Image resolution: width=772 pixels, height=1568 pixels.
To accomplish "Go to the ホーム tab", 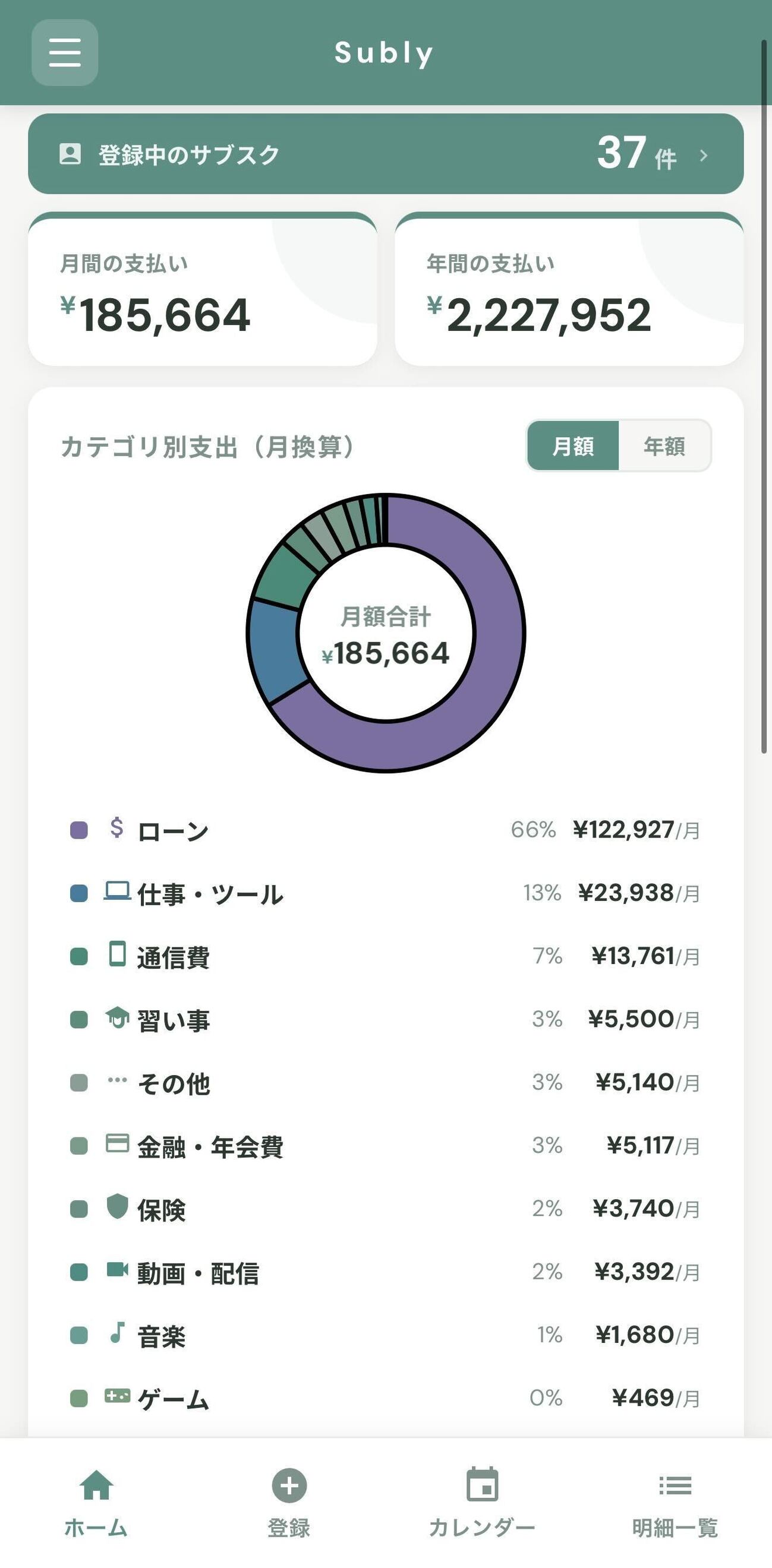I will pyautogui.click(x=96, y=1500).
